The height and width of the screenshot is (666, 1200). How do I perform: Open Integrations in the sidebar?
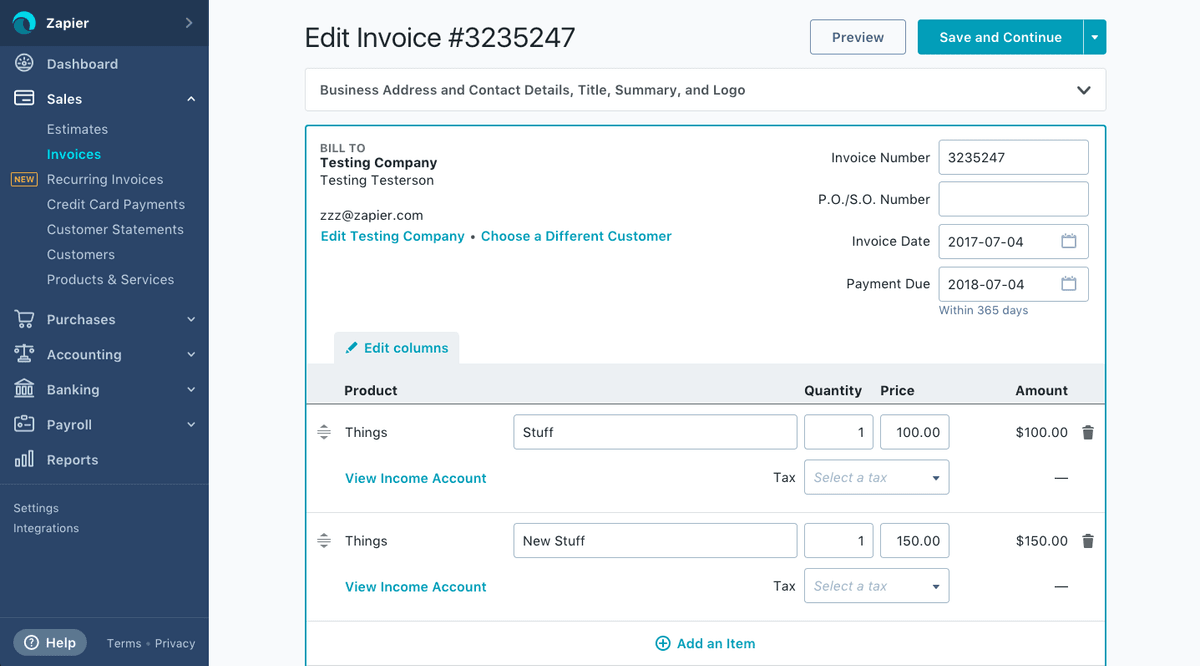pyautogui.click(x=46, y=528)
